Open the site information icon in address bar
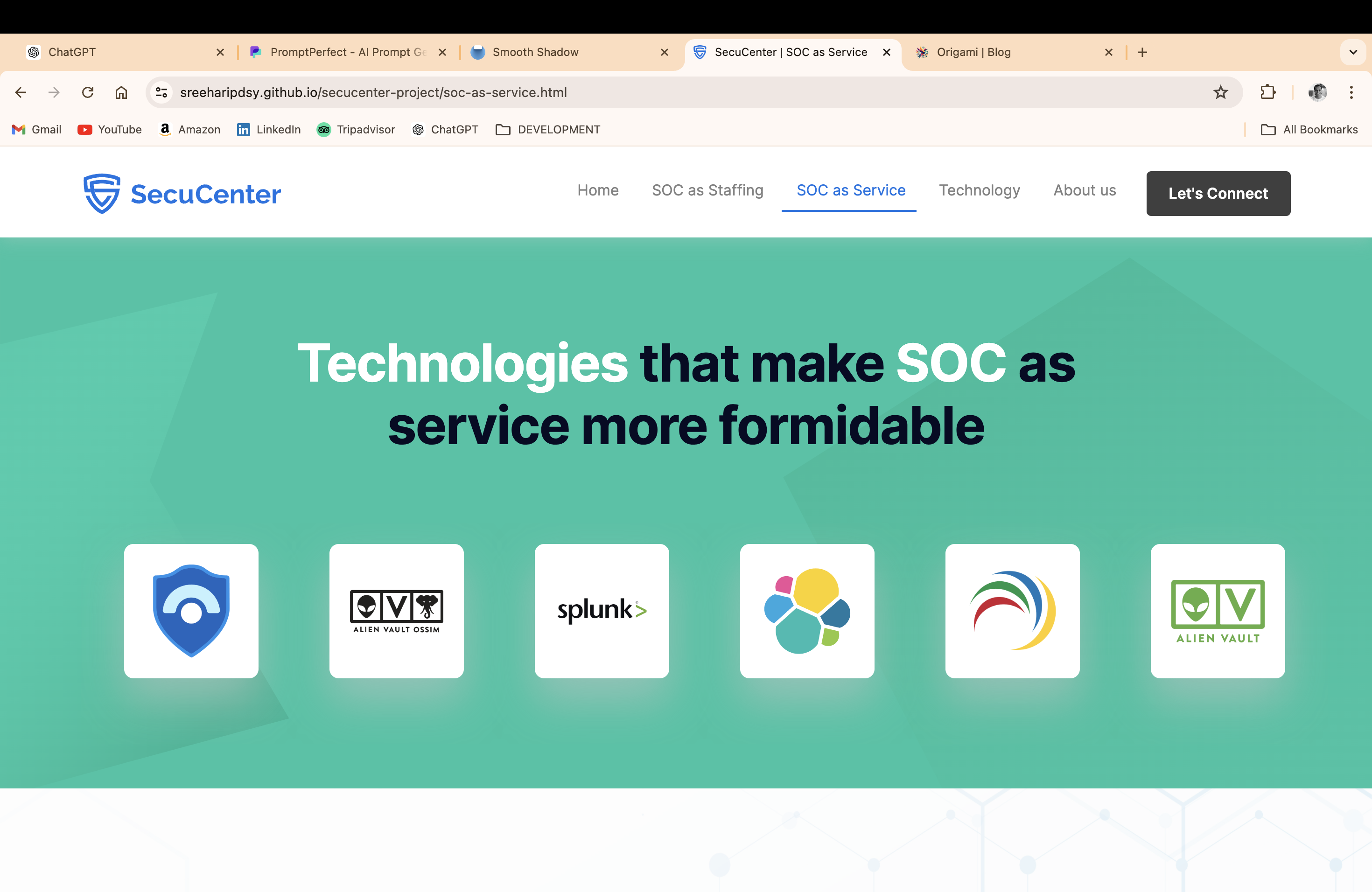Screen dimensions: 1372x892 click(161, 92)
